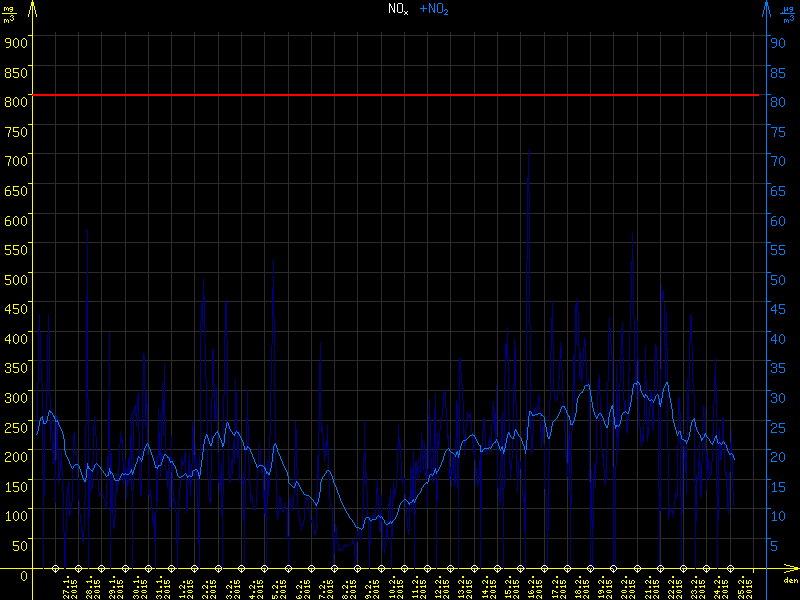This screenshot has width=800, height=600.
Task: Select the NOx legend label
Action: (398, 9)
